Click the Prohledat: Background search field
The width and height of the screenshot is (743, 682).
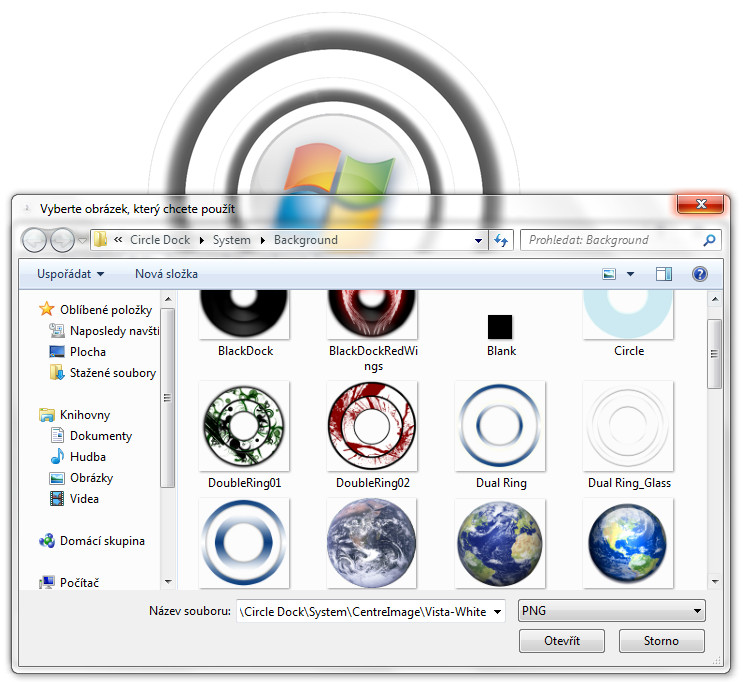621,240
